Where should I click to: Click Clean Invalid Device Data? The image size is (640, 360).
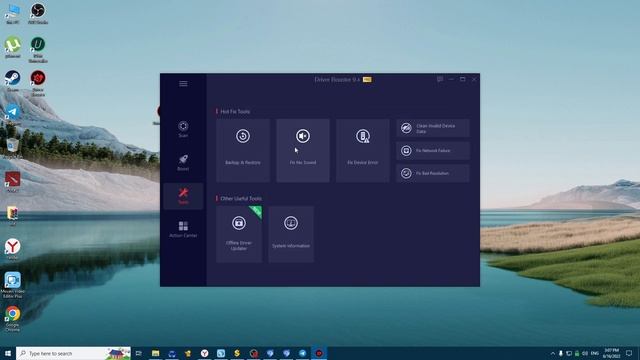pos(433,129)
